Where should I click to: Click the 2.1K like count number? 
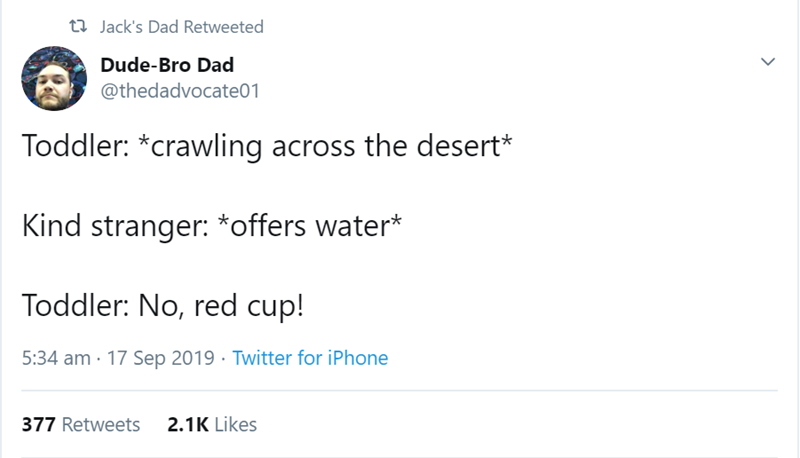pyautogui.click(x=187, y=425)
